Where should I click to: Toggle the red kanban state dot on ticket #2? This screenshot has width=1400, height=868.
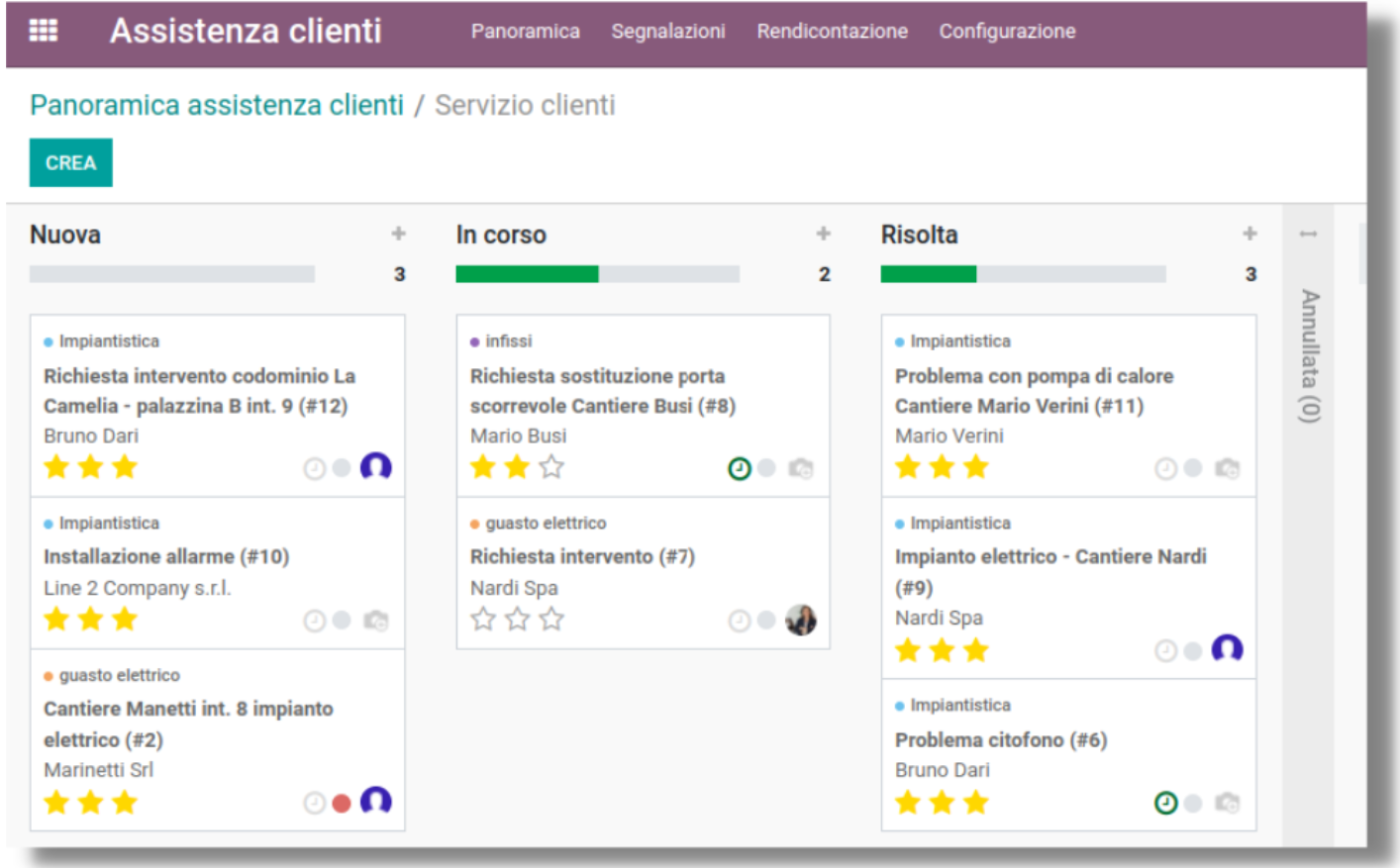point(342,803)
